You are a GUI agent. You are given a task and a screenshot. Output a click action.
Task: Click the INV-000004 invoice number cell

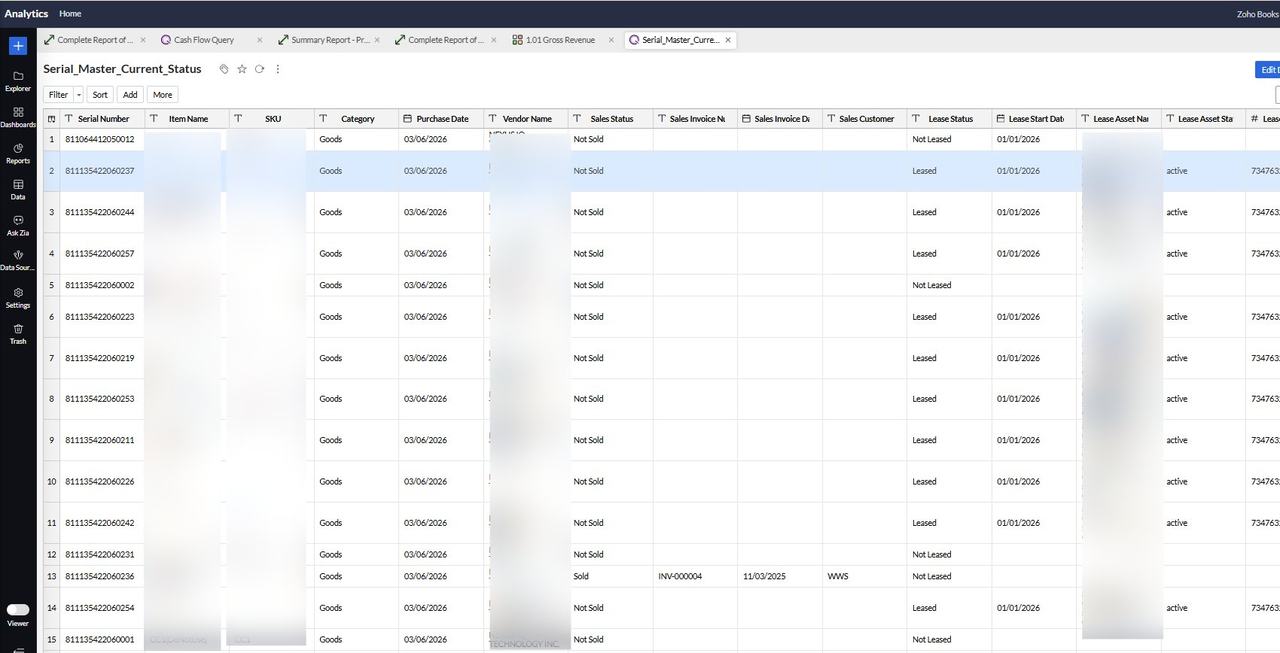pyautogui.click(x=695, y=576)
